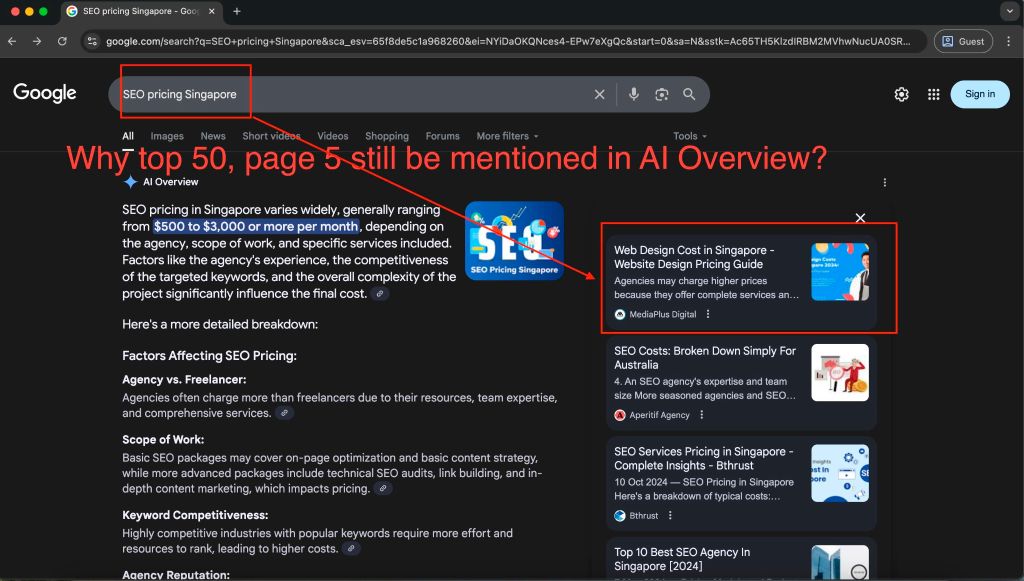This screenshot has height=581, width=1024.
Task: Click the AI Overview sparkle icon
Action: [131, 182]
